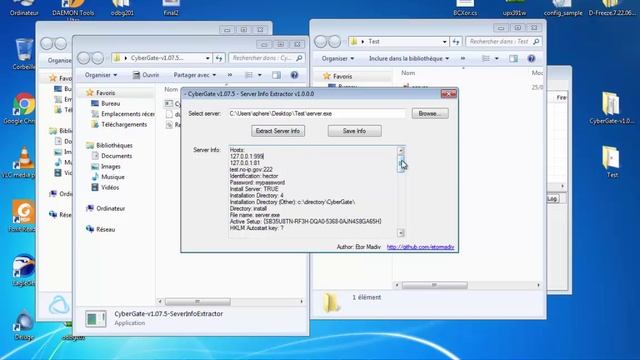Open Ordinateur desktop icon
Image resolution: width=640 pixels, height=360 pixels.
click(24, 8)
